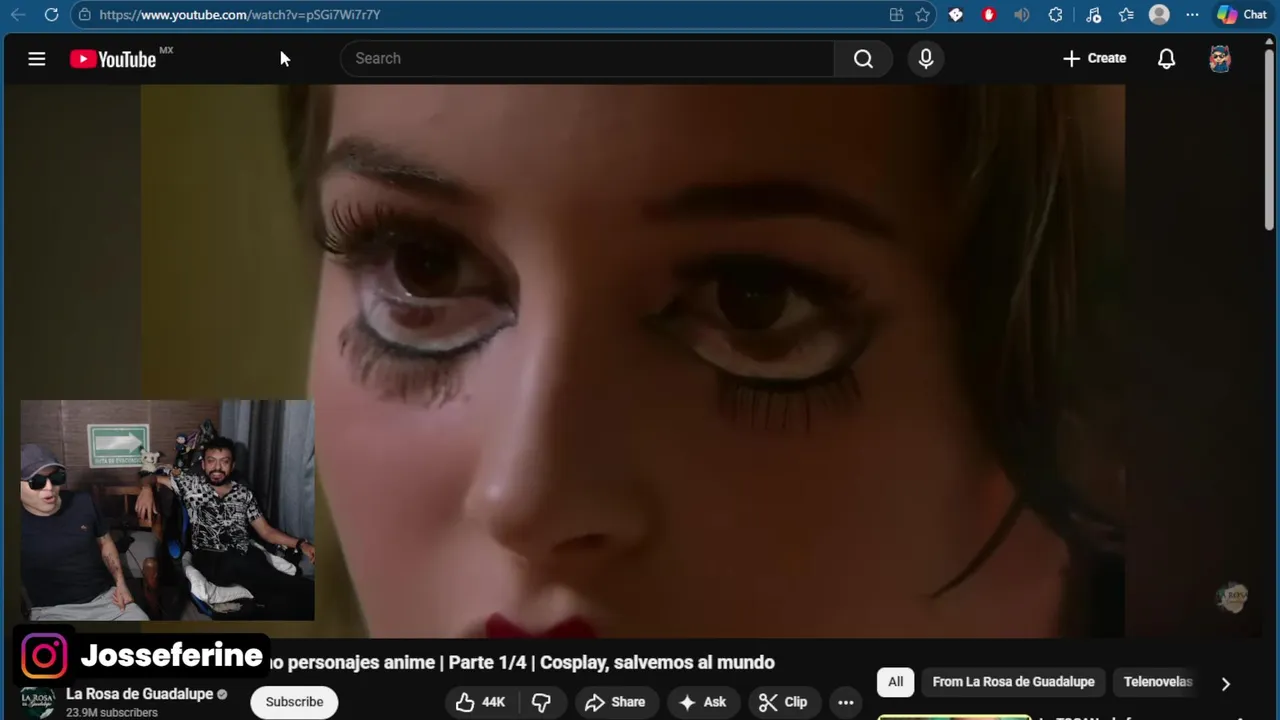Screen dimensions: 1280x720
Task: Go to YouTube home via logo
Action: click(113, 59)
